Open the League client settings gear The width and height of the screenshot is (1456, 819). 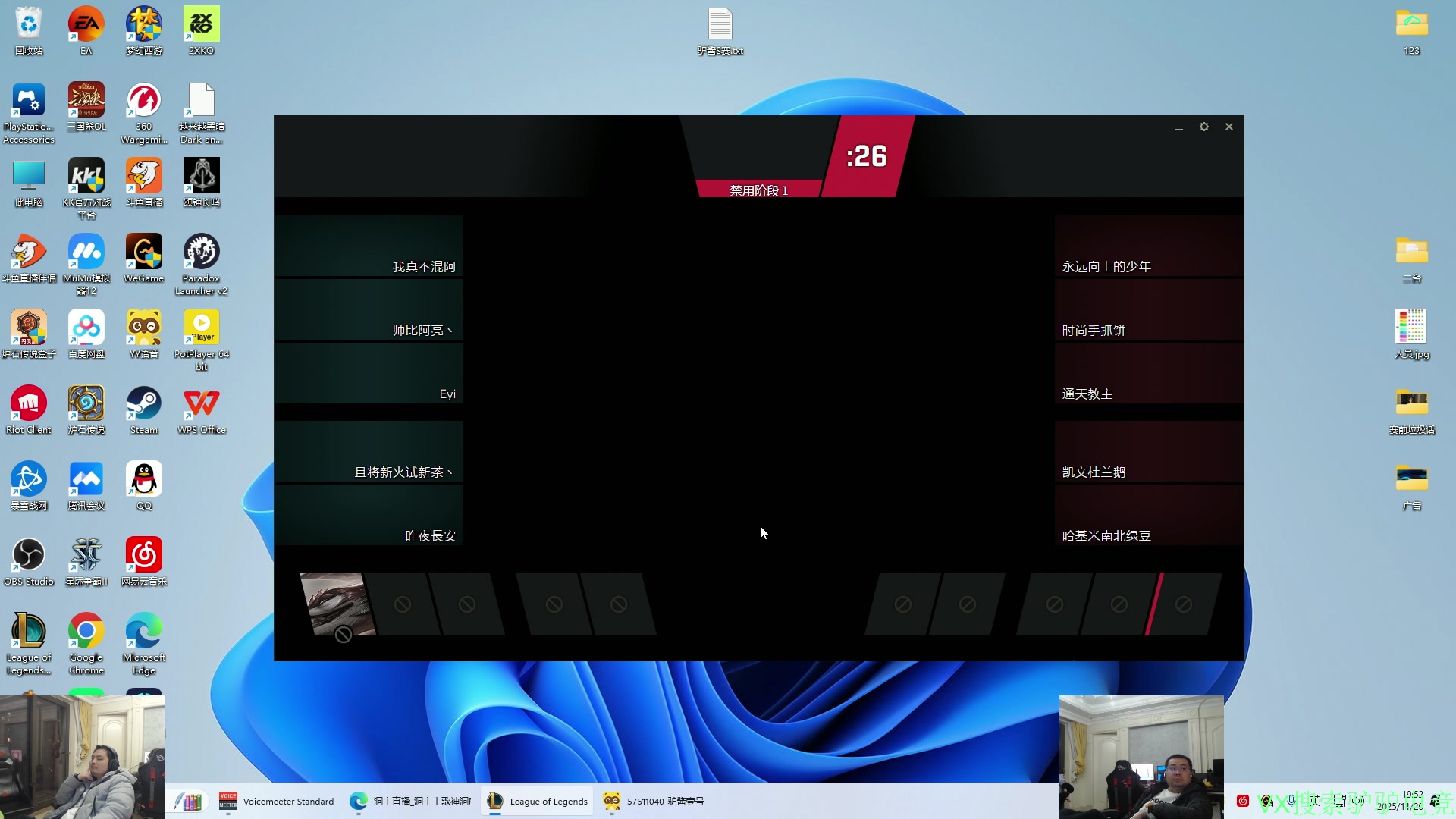tap(1203, 127)
